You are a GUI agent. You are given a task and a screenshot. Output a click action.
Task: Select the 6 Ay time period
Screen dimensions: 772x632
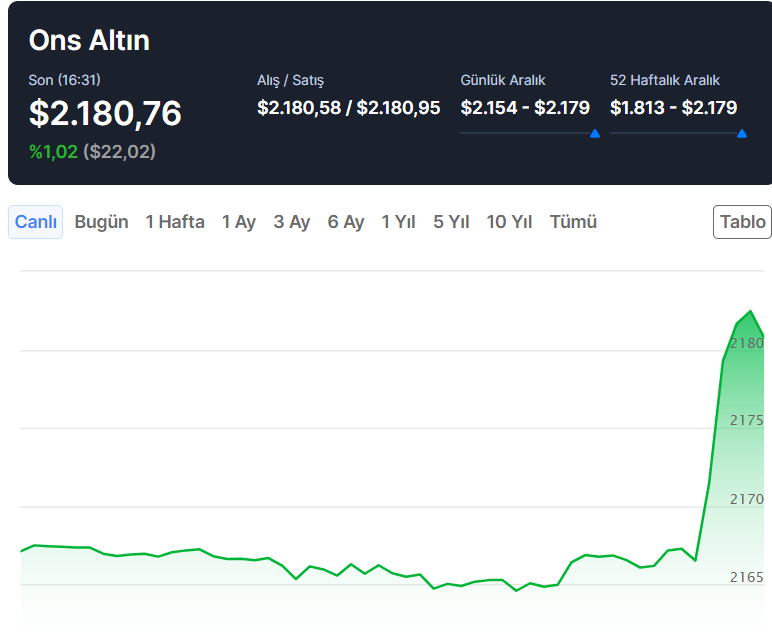click(x=346, y=222)
